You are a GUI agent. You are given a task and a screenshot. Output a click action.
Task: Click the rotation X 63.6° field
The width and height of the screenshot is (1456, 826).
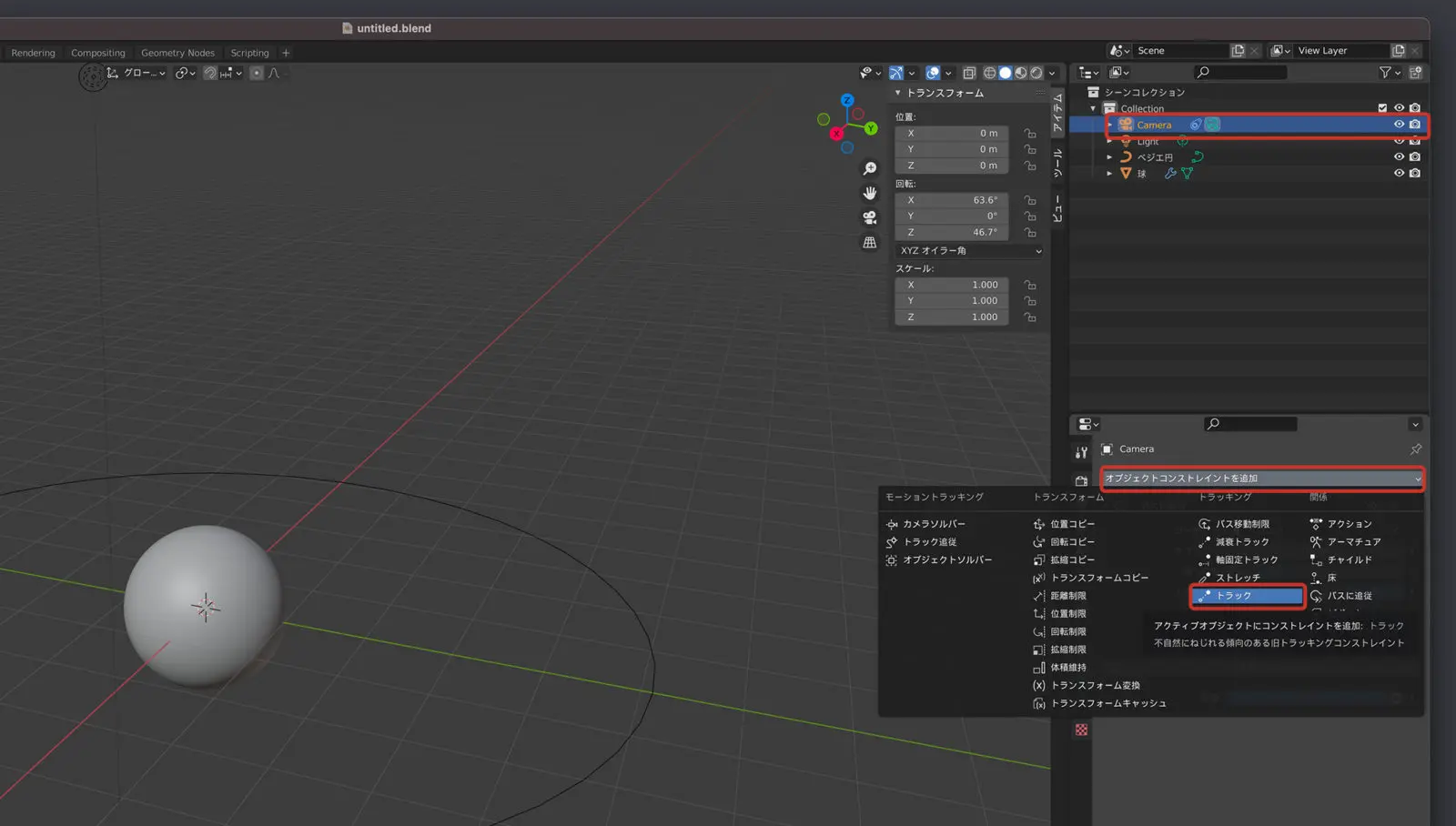952,200
